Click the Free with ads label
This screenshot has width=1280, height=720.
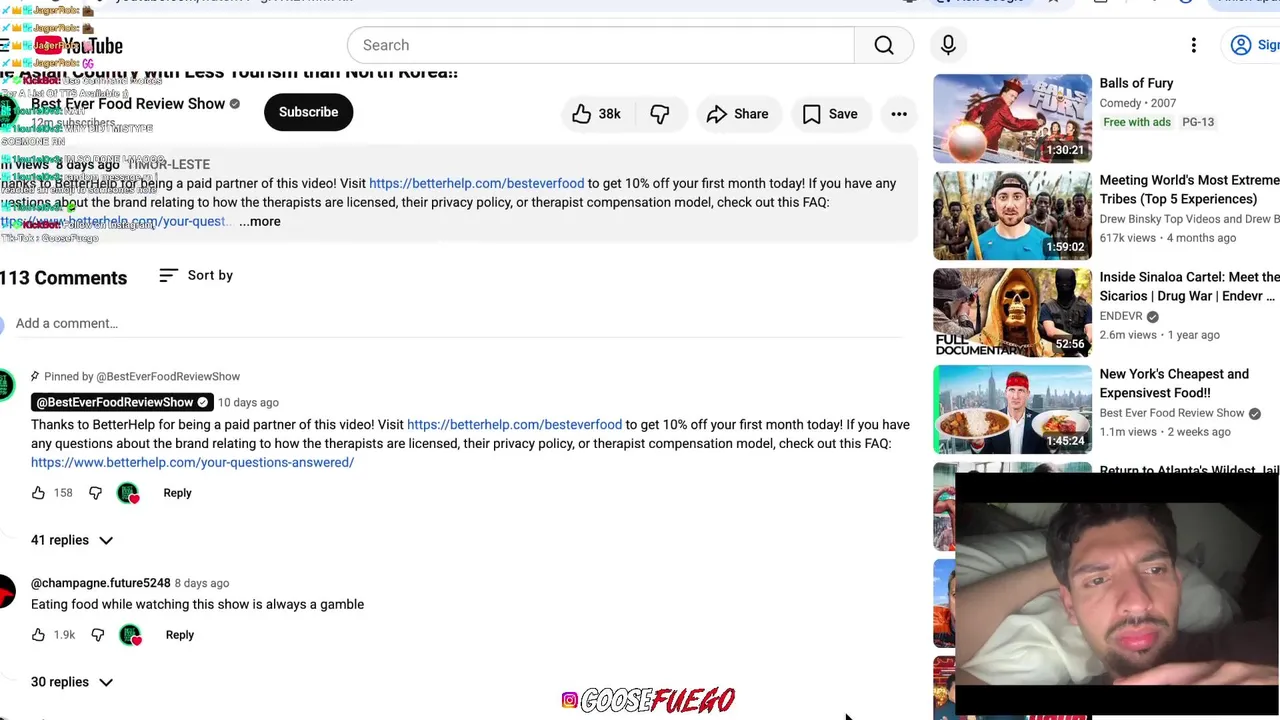pos(1137,122)
